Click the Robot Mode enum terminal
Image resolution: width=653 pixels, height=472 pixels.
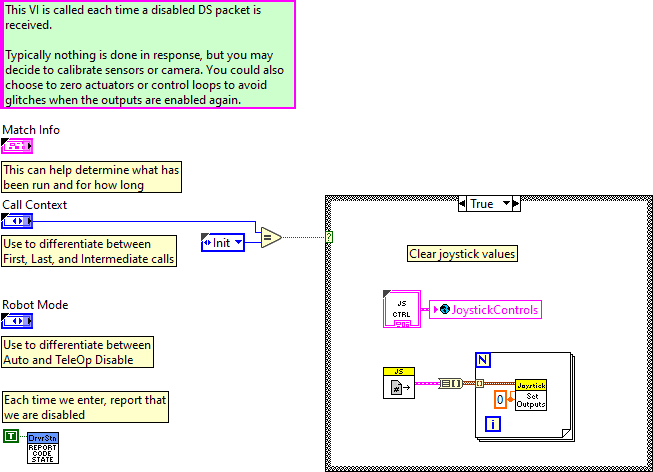[x=17, y=321]
